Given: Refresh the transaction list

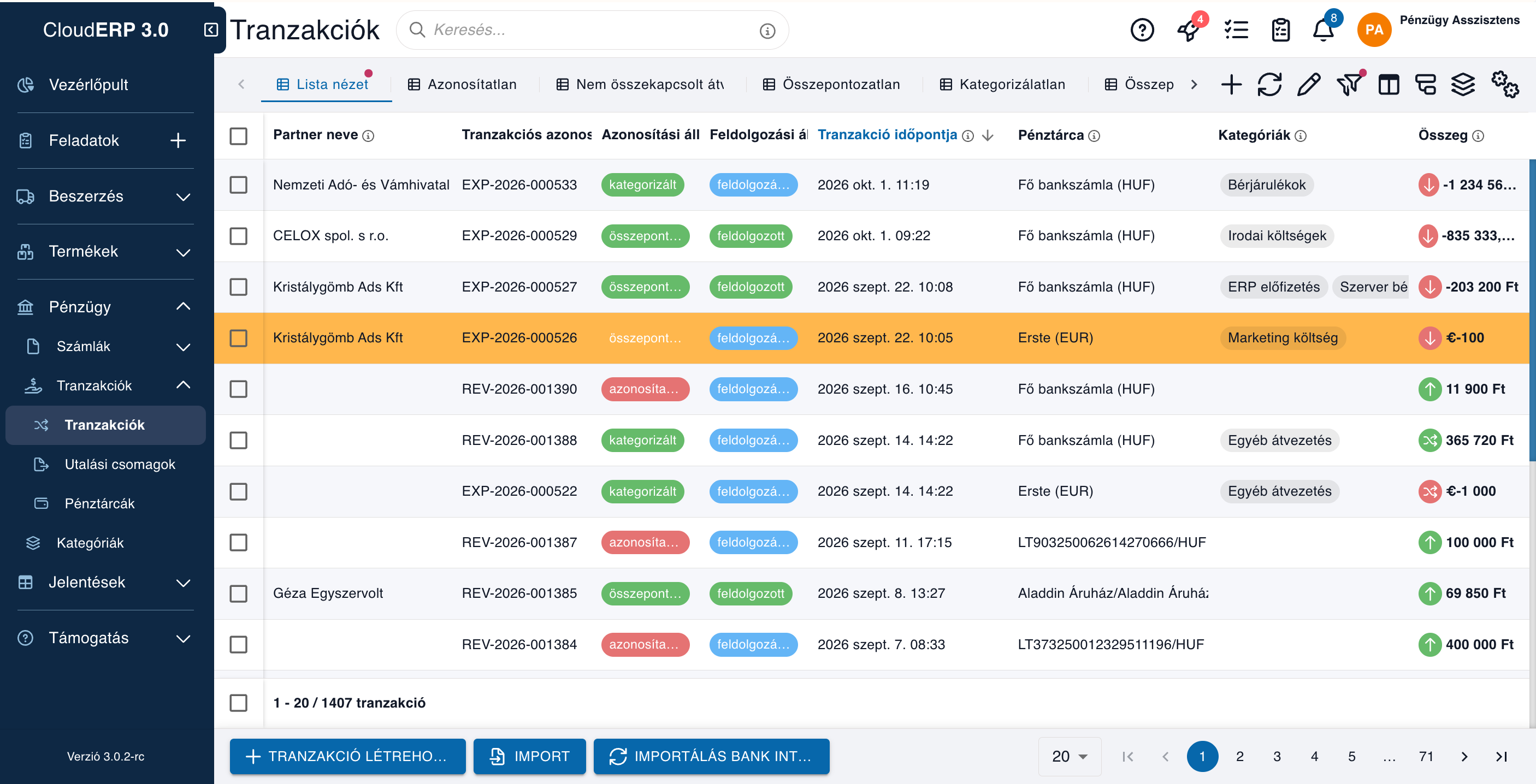Looking at the screenshot, I should pyautogui.click(x=1269, y=85).
